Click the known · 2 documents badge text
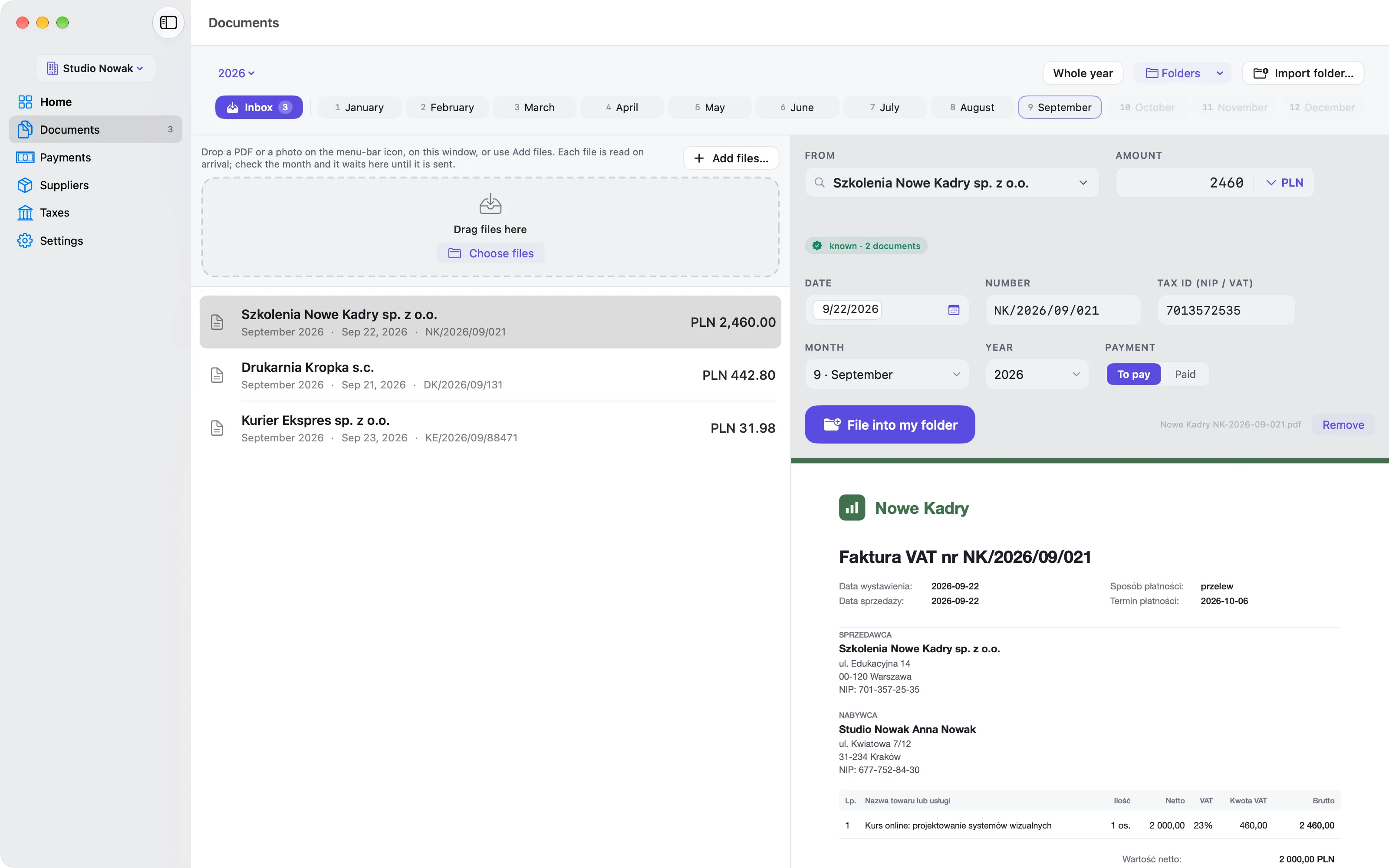The width and height of the screenshot is (1389, 868). click(x=874, y=246)
